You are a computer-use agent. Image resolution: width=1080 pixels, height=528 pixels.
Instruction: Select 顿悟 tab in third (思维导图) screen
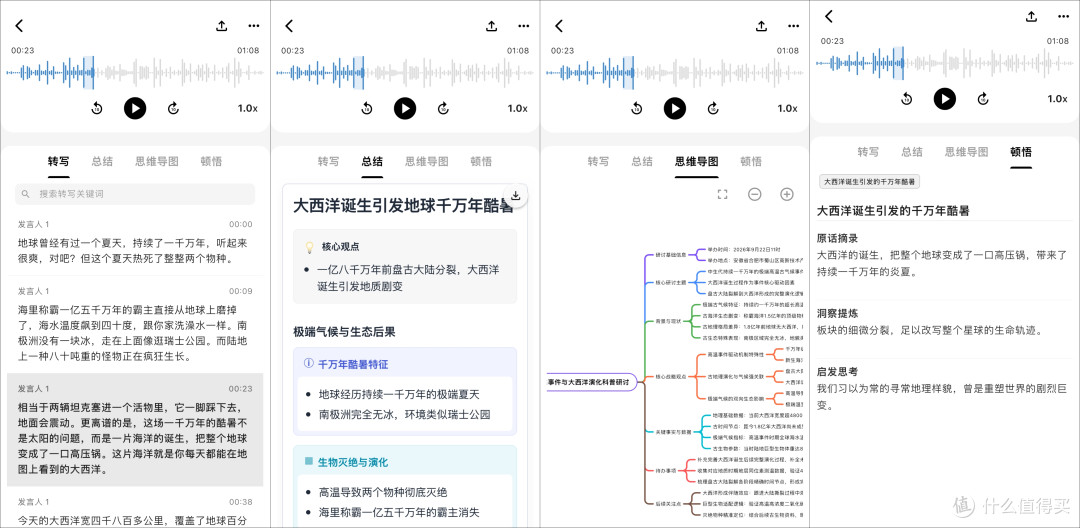tap(751, 161)
